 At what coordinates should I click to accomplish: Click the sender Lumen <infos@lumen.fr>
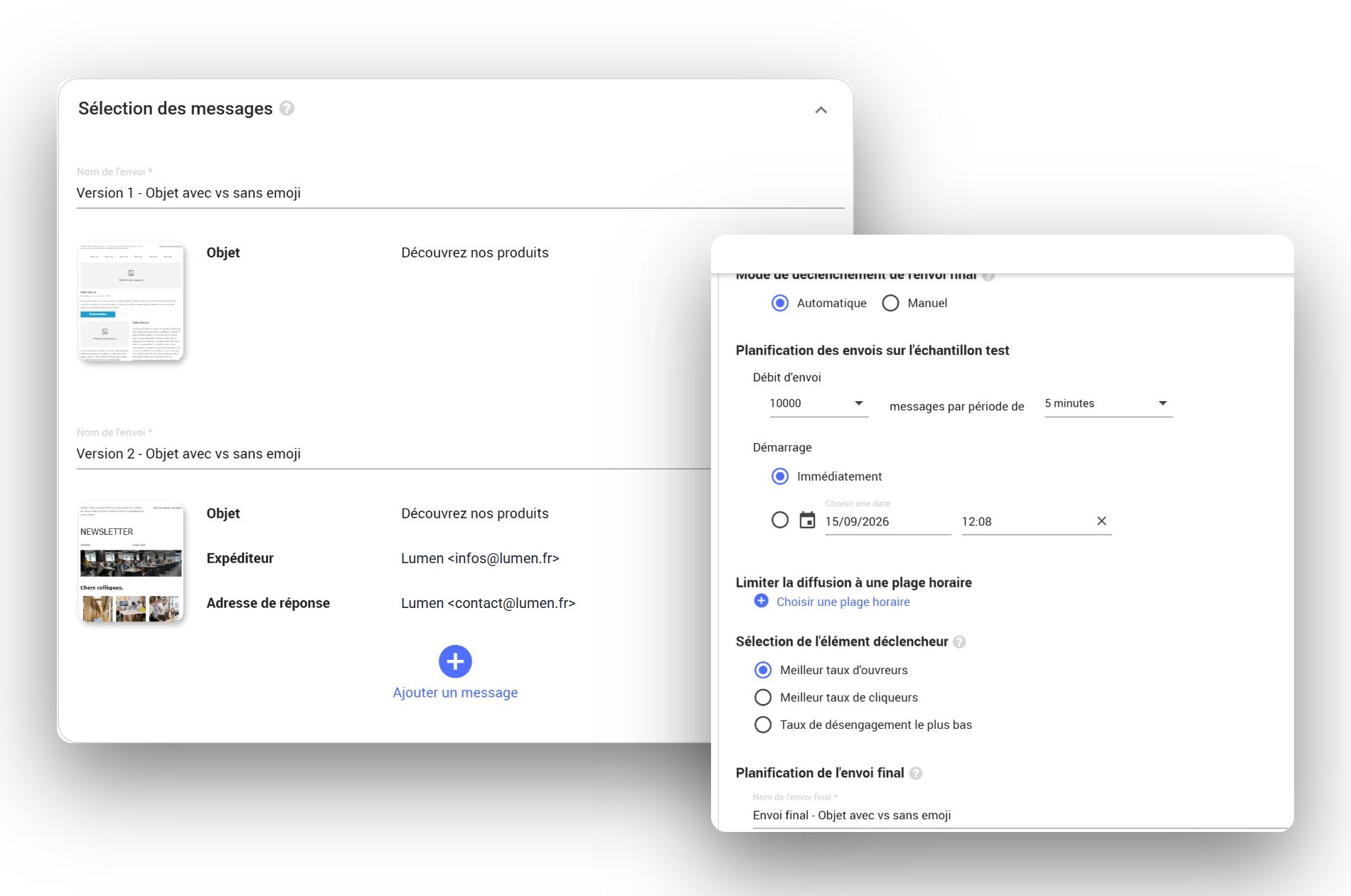[480, 559]
